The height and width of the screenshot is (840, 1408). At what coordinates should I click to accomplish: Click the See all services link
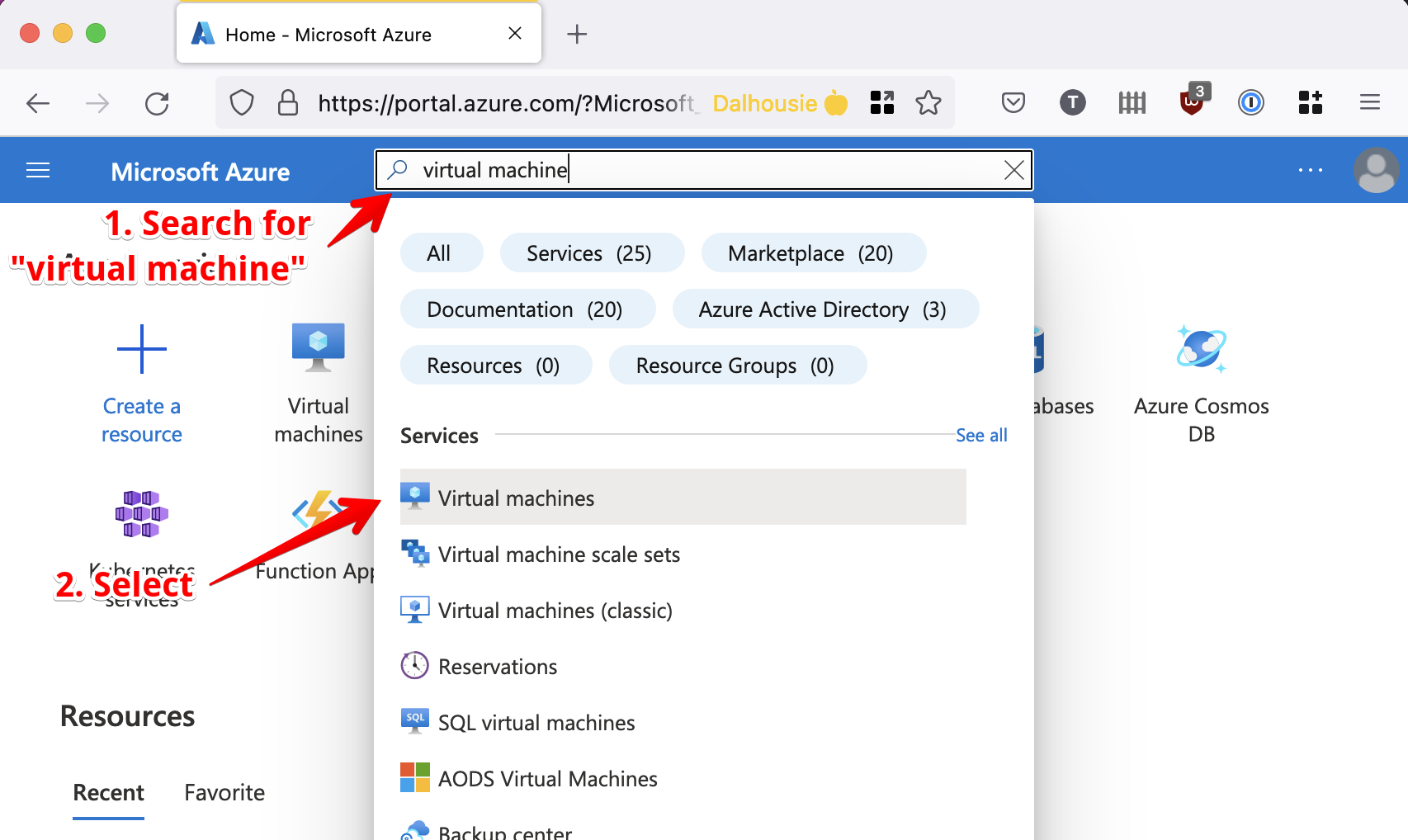980,436
